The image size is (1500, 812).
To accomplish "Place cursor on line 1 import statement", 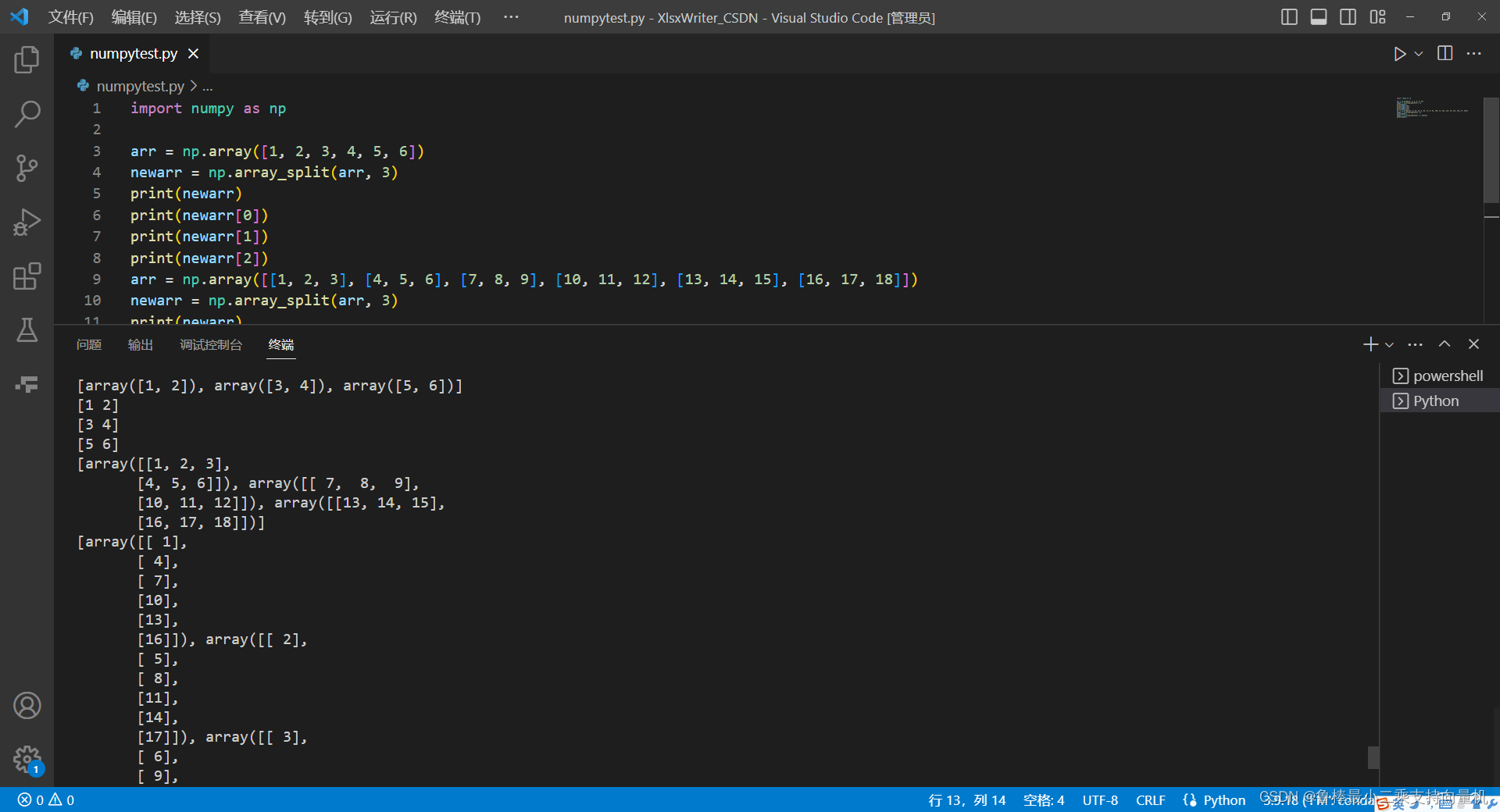I will pyautogui.click(x=208, y=109).
